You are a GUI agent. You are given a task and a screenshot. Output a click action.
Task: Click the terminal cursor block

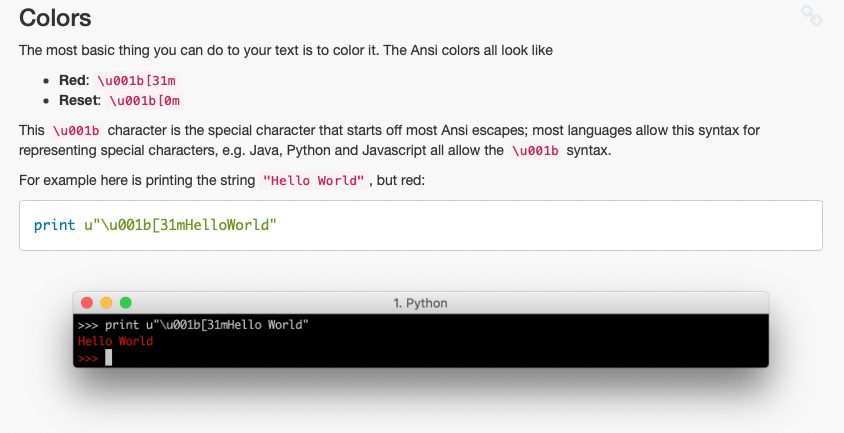[x=108, y=358]
